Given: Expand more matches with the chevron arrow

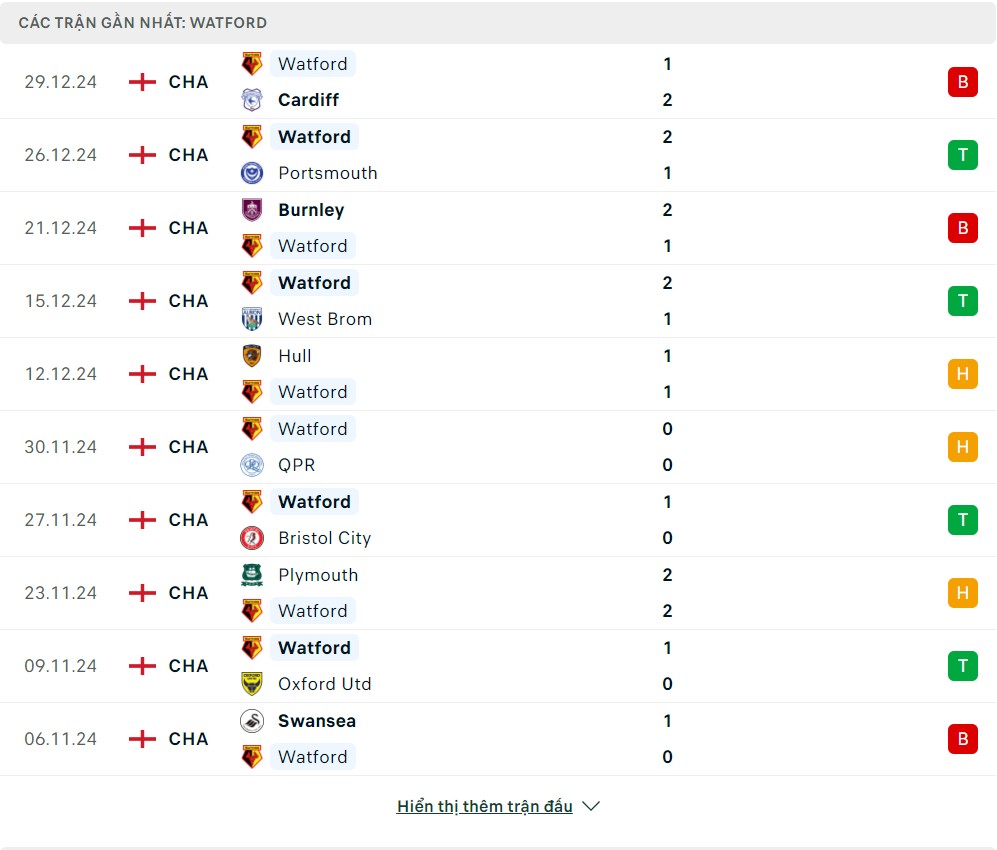Looking at the screenshot, I should coord(591,806).
